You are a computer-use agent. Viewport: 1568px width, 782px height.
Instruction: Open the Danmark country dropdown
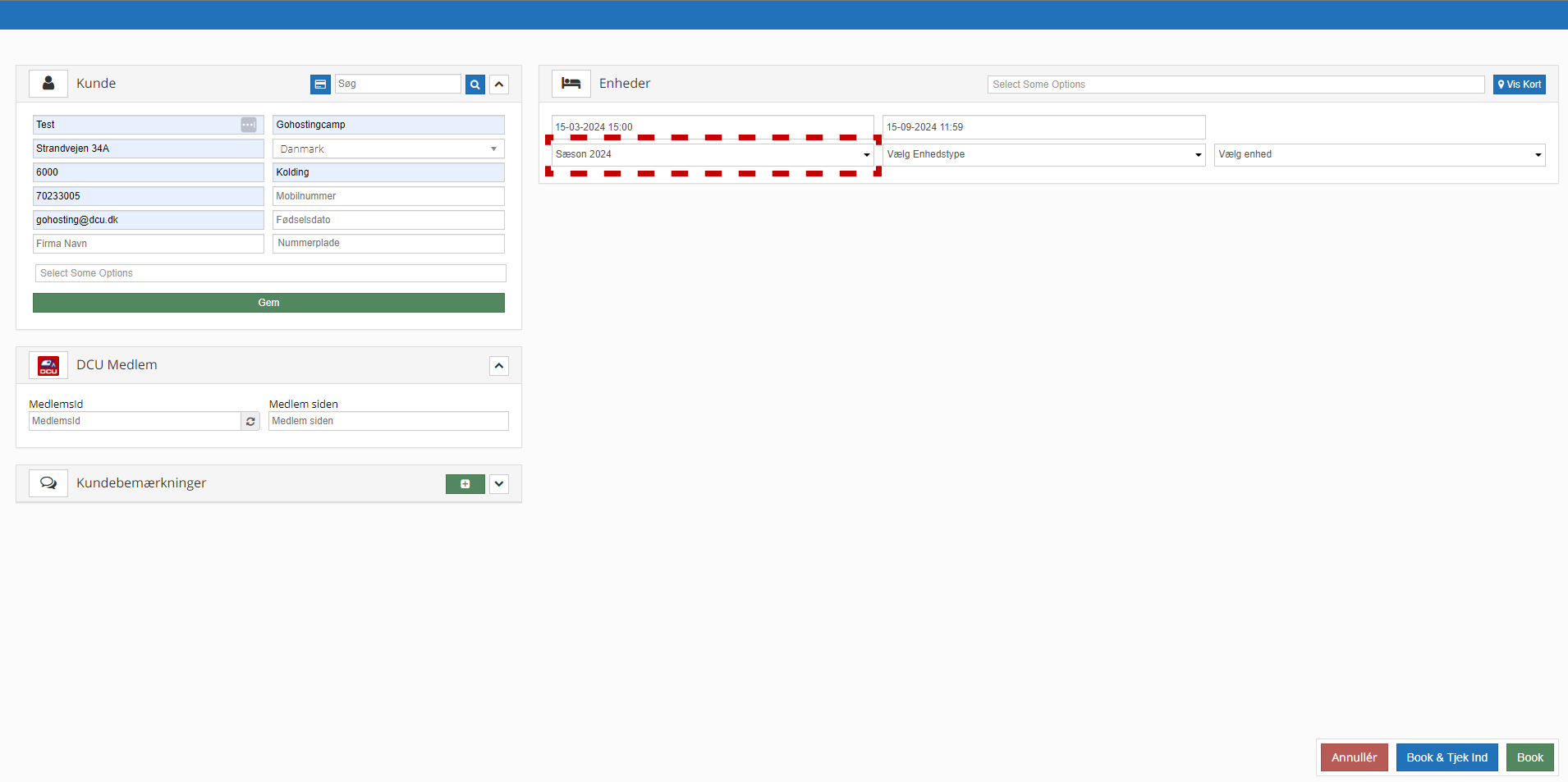388,149
